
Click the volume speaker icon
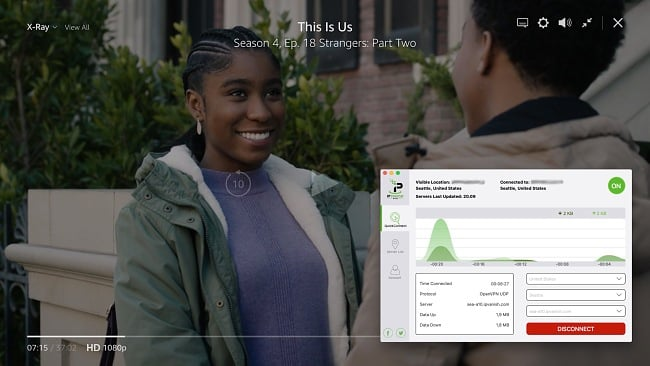(x=565, y=23)
